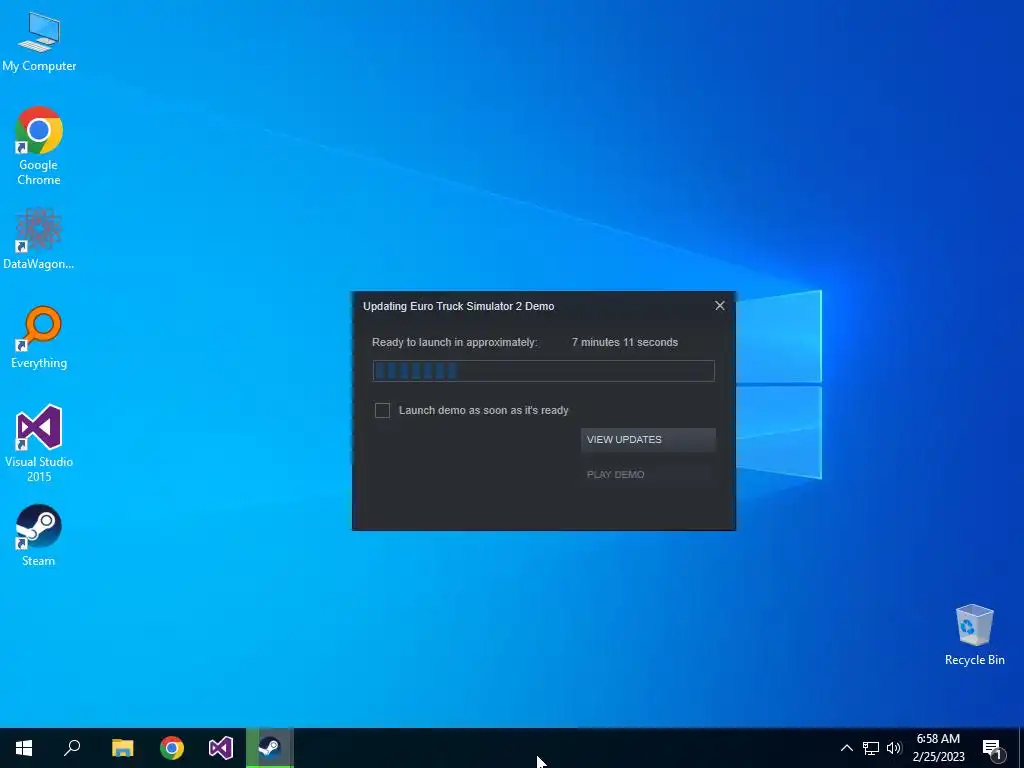Image resolution: width=1024 pixels, height=768 pixels.
Task: Open the taskbar clock and date
Action: pos(938,748)
